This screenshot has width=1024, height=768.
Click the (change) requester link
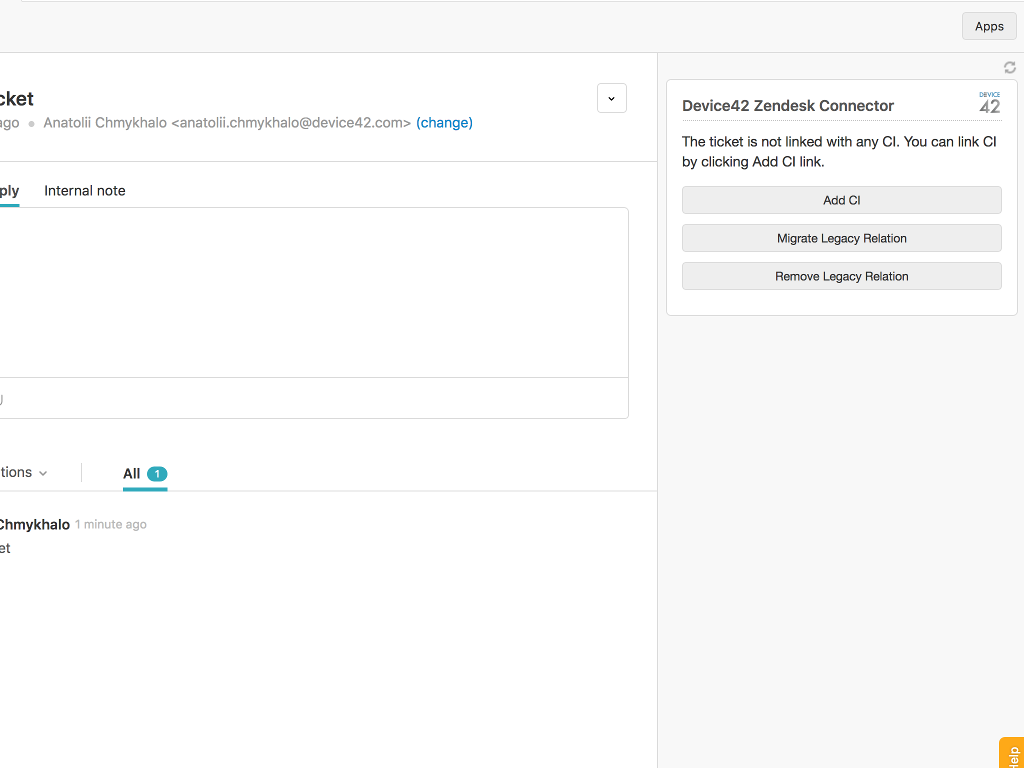pyautogui.click(x=444, y=123)
